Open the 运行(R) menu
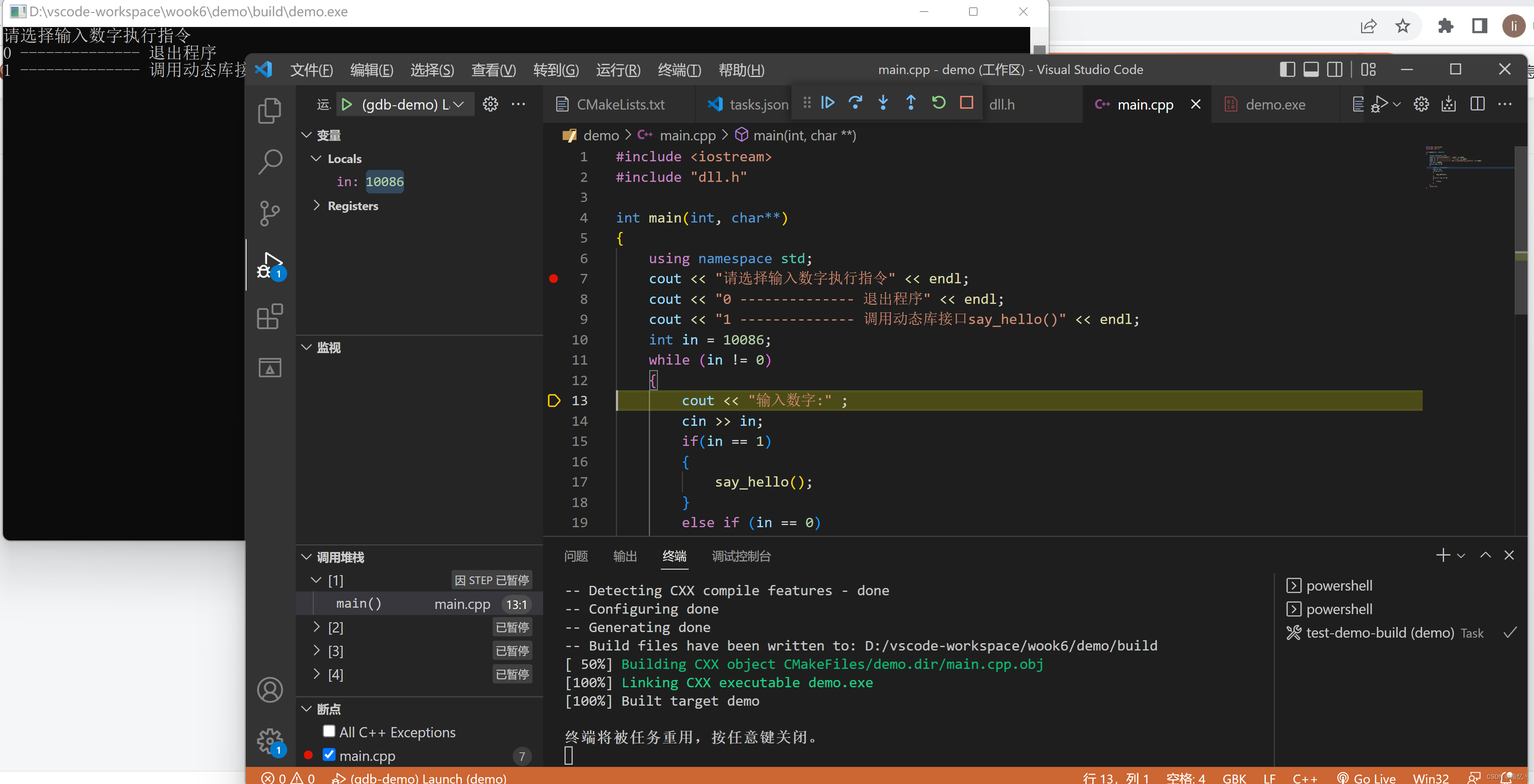The width and height of the screenshot is (1534, 784). tap(618, 70)
